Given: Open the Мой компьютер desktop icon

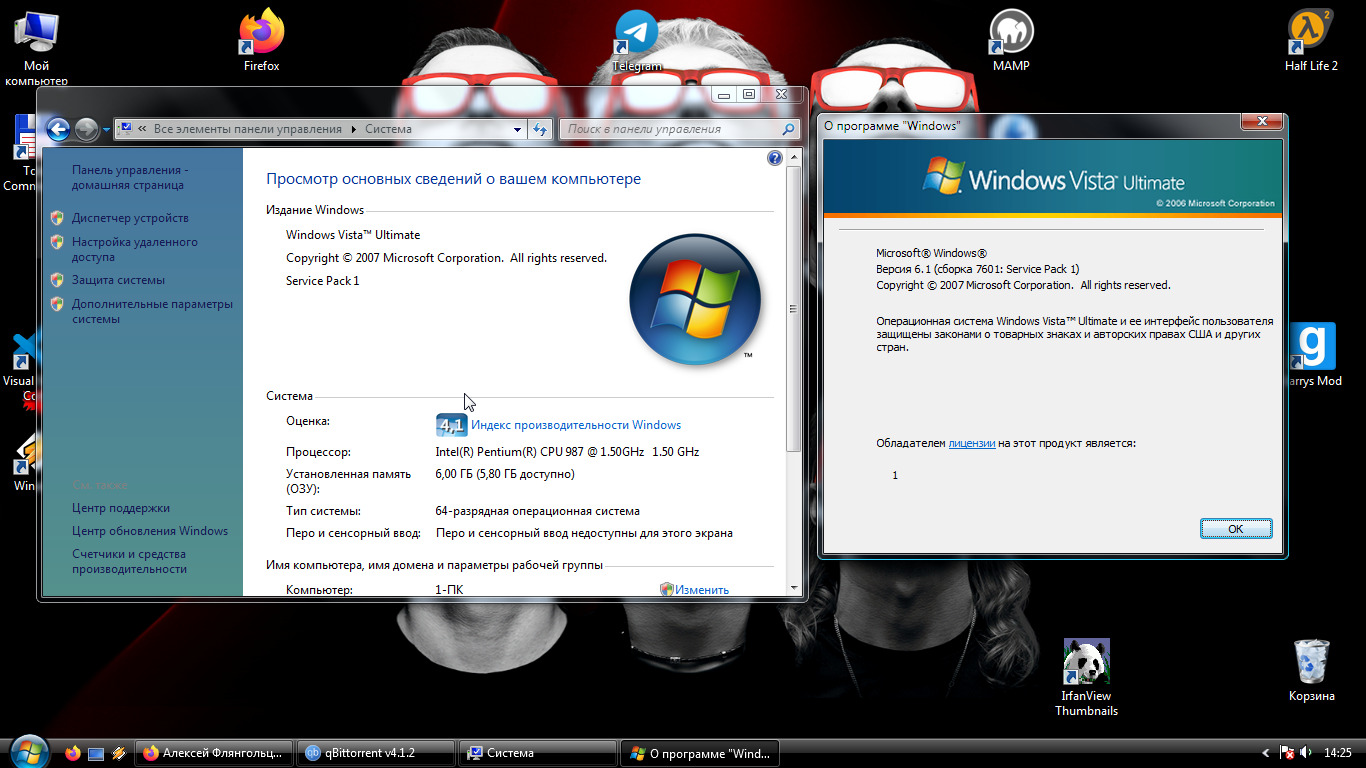Looking at the screenshot, I should pyautogui.click(x=36, y=48).
